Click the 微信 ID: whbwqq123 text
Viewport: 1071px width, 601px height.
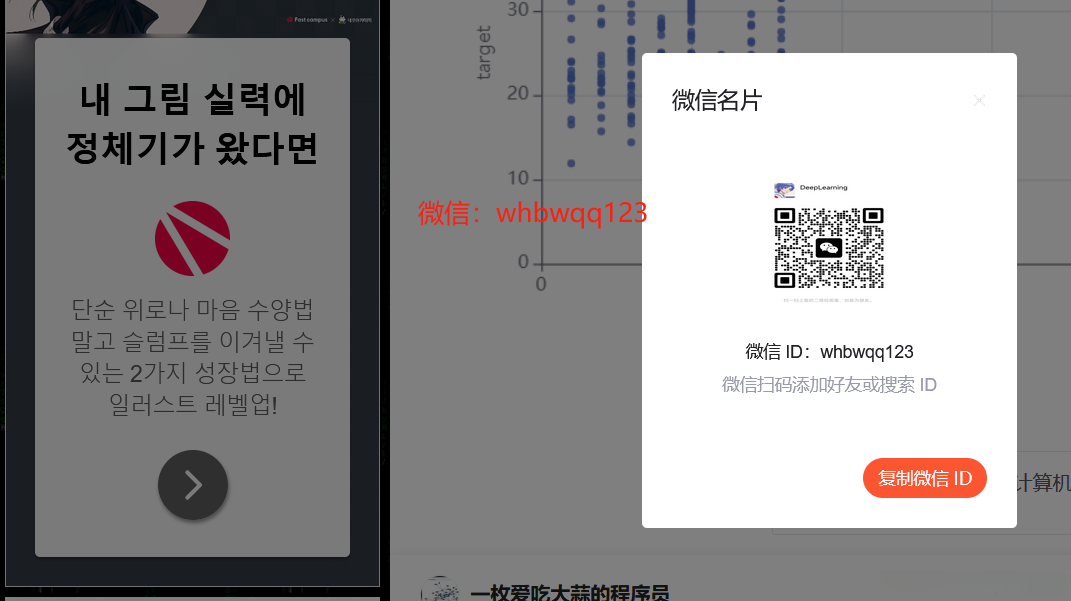pos(829,352)
